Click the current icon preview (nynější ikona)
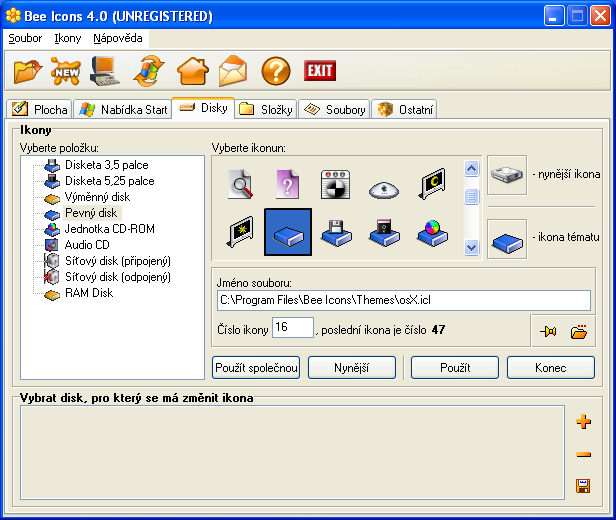Image resolution: width=616 pixels, height=520 pixels. (507, 175)
